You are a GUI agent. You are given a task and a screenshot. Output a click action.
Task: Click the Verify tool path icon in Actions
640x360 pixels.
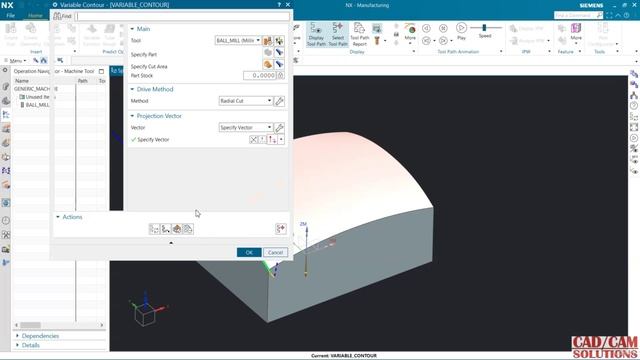pyautogui.click(x=177, y=229)
